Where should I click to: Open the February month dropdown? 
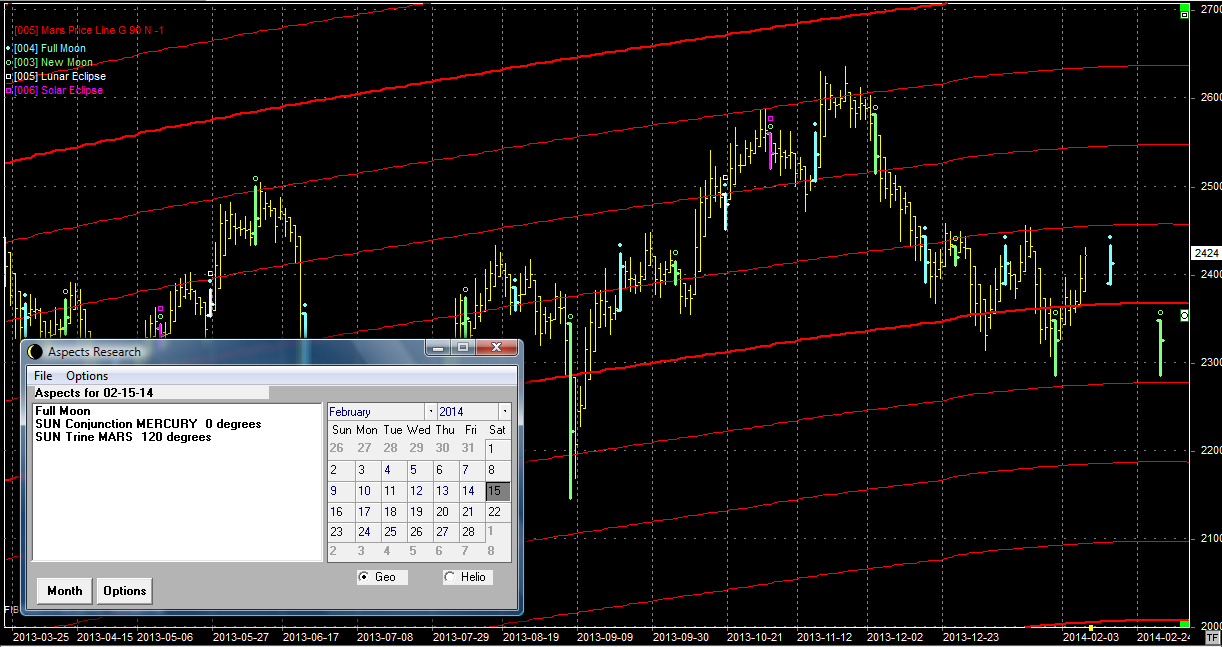pos(431,412)
